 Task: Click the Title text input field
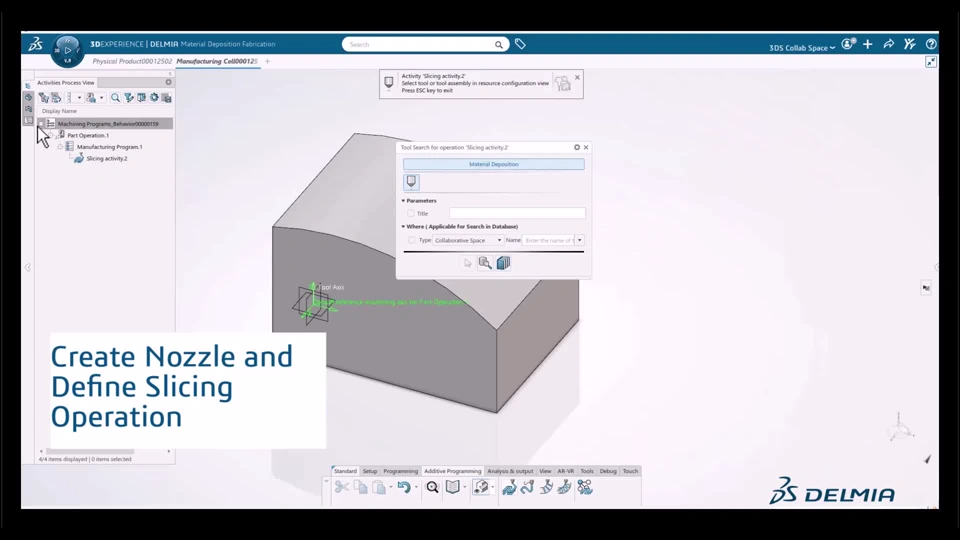pyautogui.click(x=517, y=213)
